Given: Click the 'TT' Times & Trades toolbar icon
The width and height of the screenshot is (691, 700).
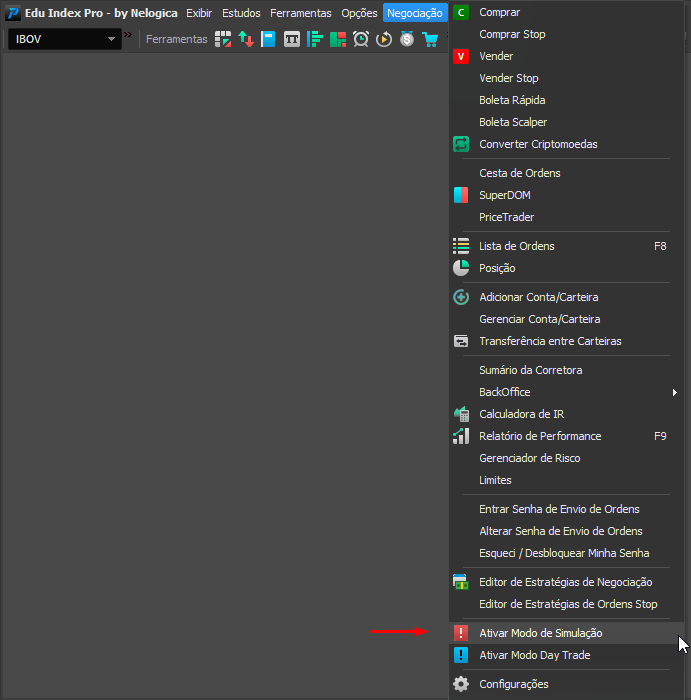Looking at the screenshot, I should pyautogui.click(x=292, y=39).
